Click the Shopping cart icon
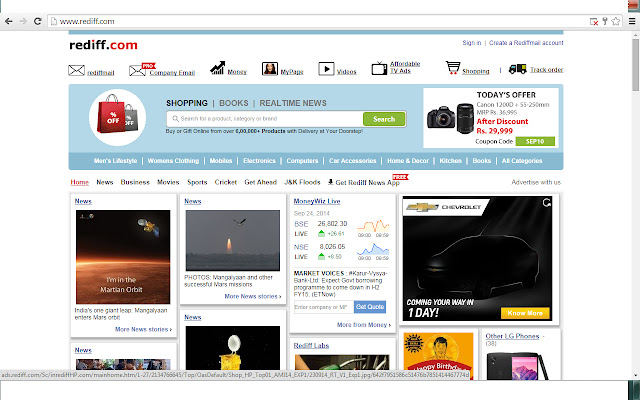The image size is (640, 400). [x=453, y=68]
